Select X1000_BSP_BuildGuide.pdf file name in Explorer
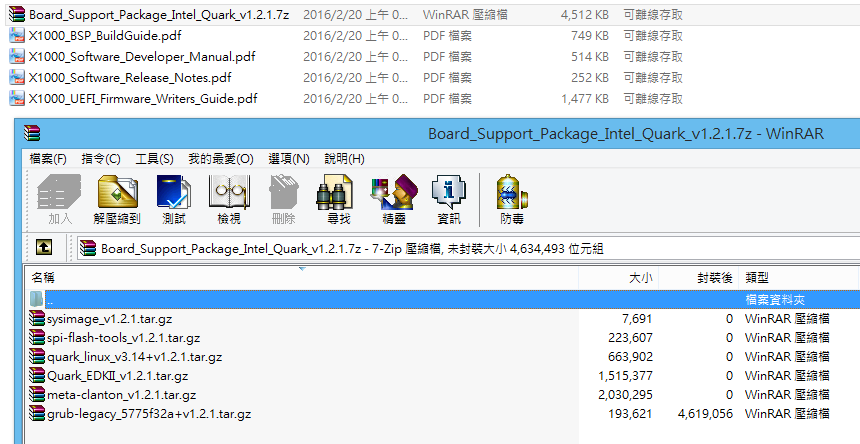 click(x=105, y=36)
